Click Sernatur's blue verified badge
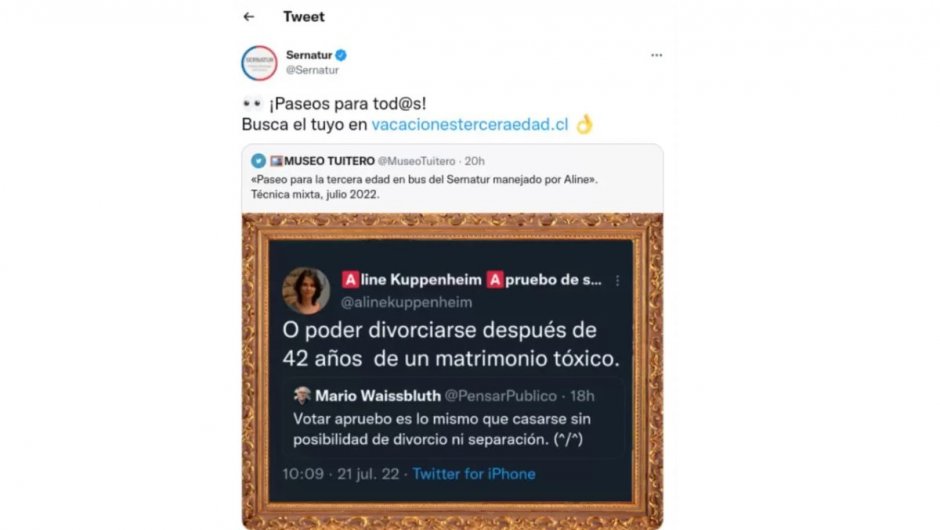This screenshot has width=940, height=530. point(341,55)
